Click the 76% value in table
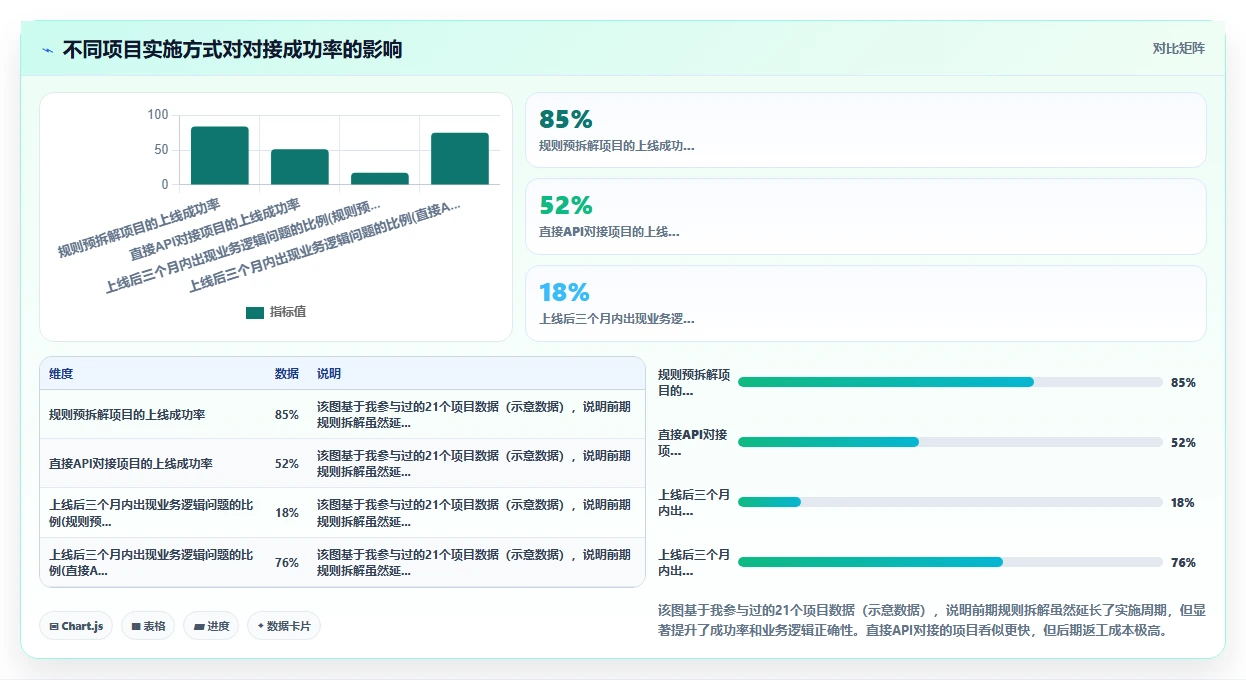1246x680 pixels. (287, 563)
